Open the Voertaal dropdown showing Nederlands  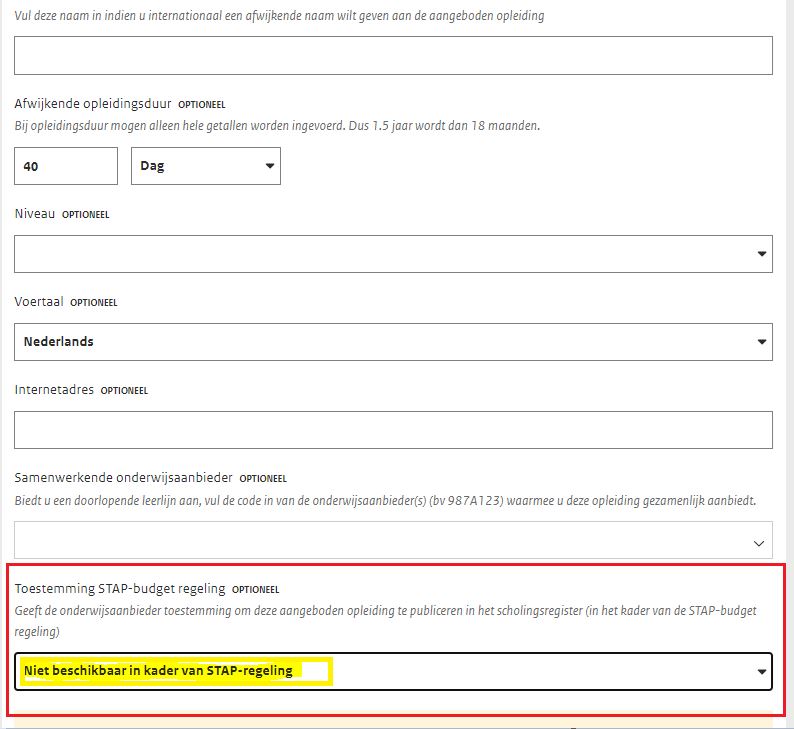[x=393, y=342]
